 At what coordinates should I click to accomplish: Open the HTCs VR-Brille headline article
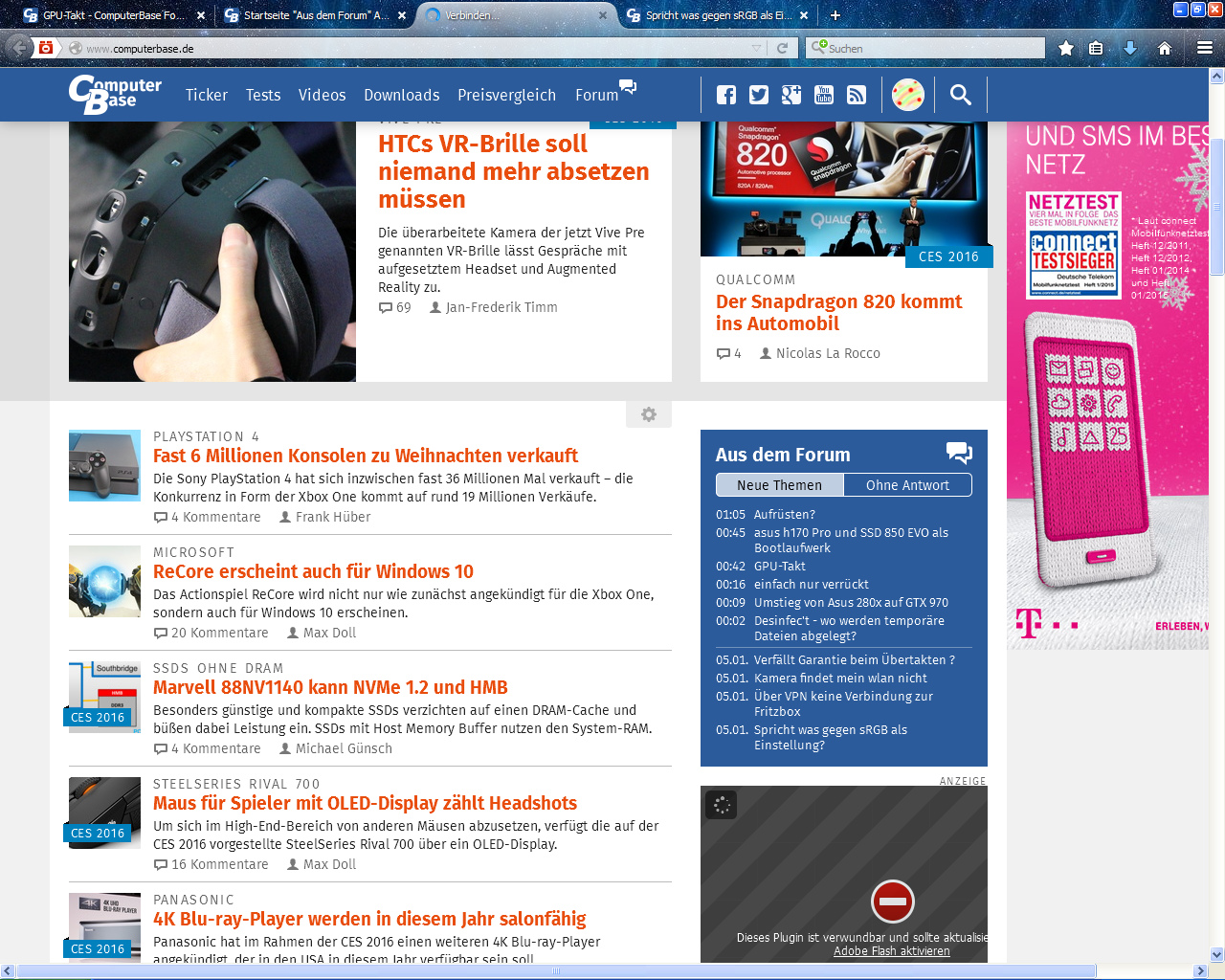pos(514,171)
